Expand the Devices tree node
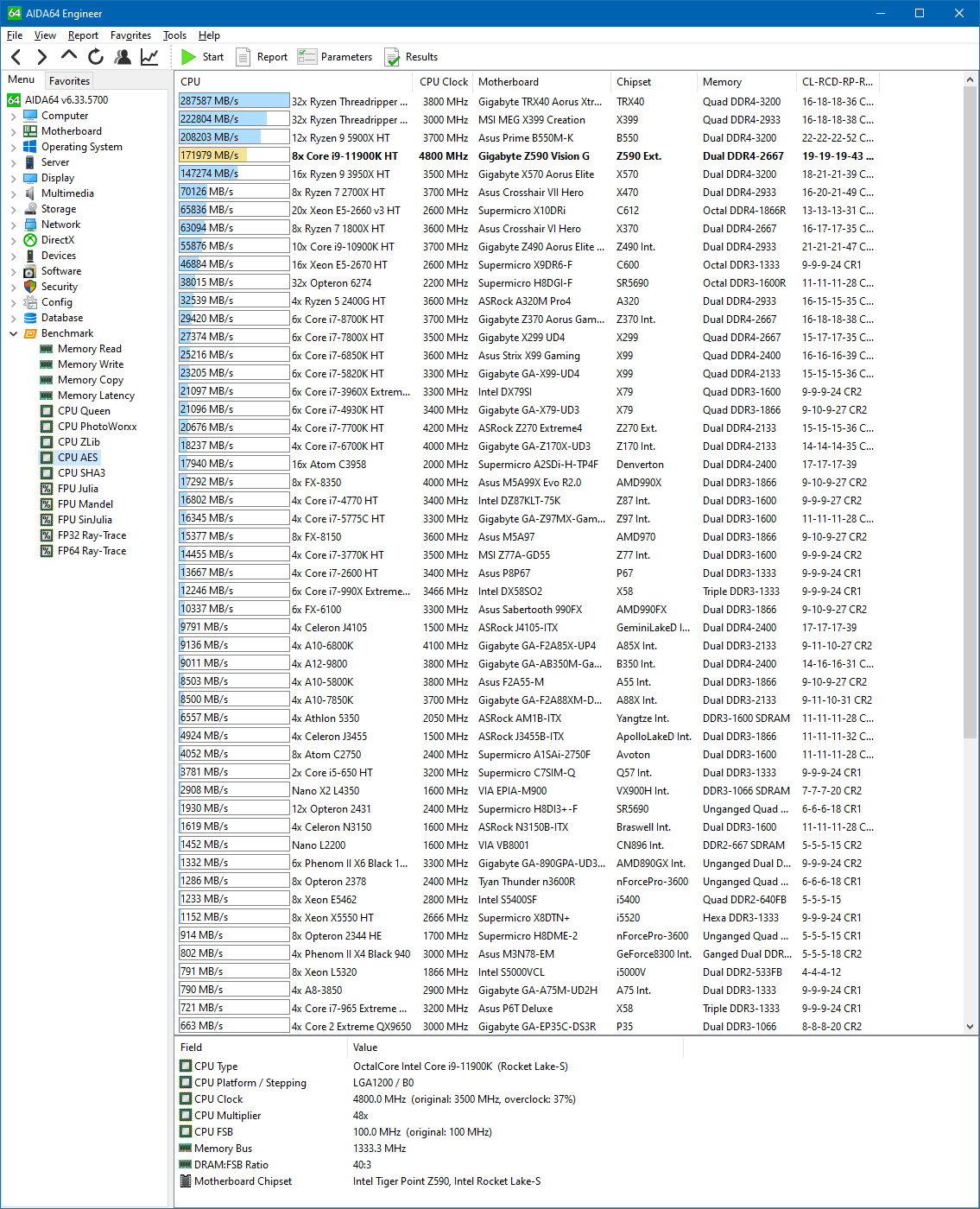The width and height of the screenshot is (980, 1209). point(13,256)
